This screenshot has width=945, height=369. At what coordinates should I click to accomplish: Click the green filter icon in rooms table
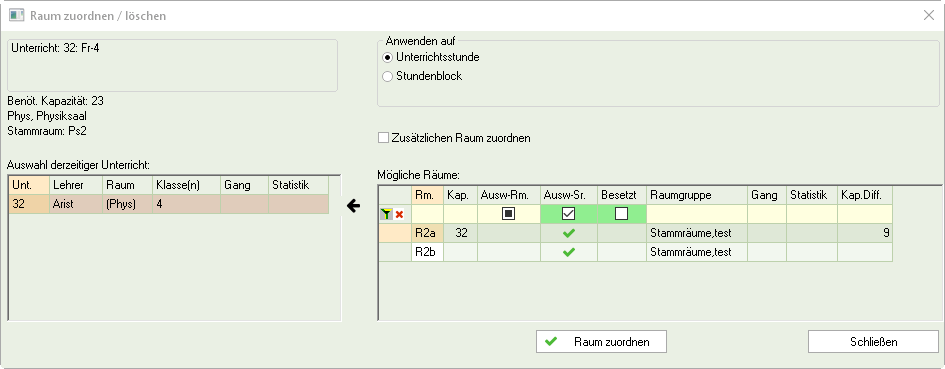point(386,214)
